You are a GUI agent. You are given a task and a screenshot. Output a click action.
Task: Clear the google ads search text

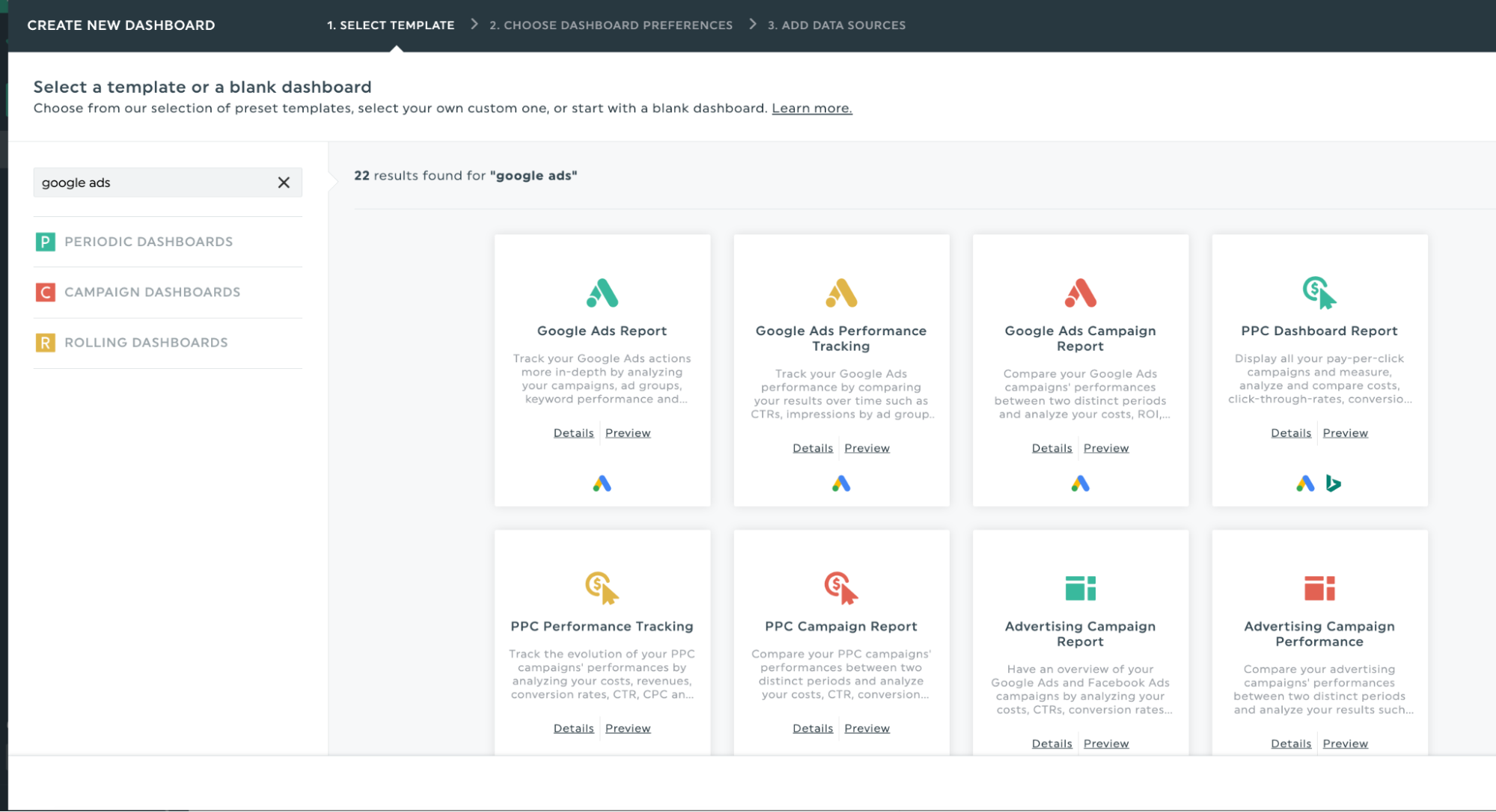pyautogui.click(x=284, y=183)
